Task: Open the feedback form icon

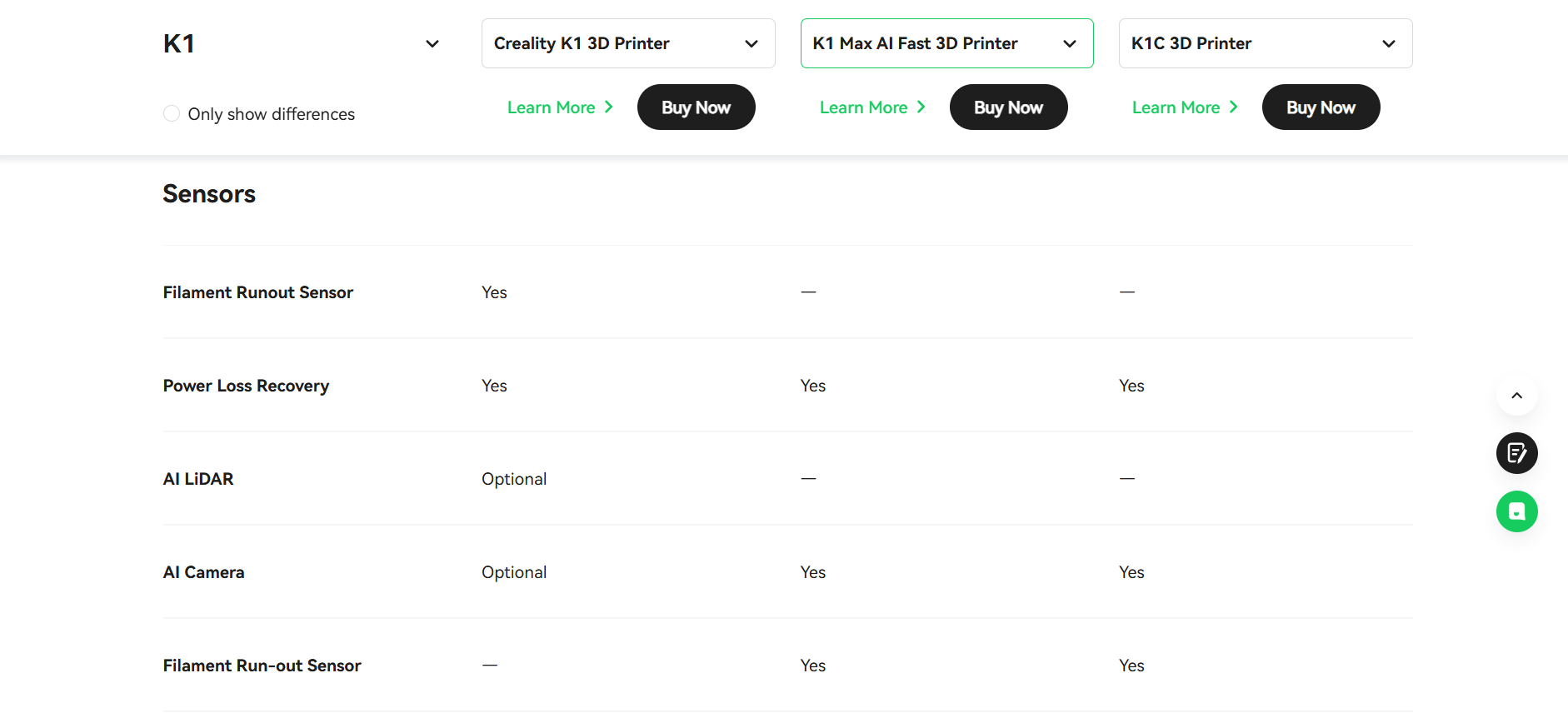Action: coord(1516,453)
